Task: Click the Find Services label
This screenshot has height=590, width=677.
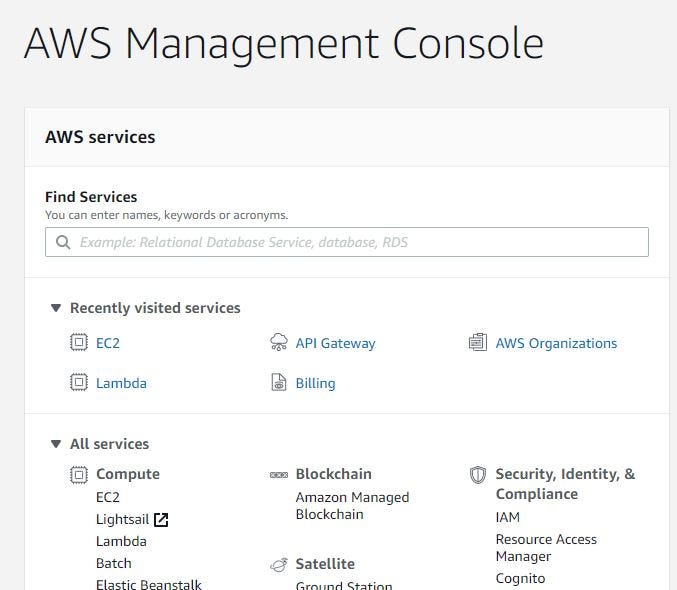Action: 91,197
